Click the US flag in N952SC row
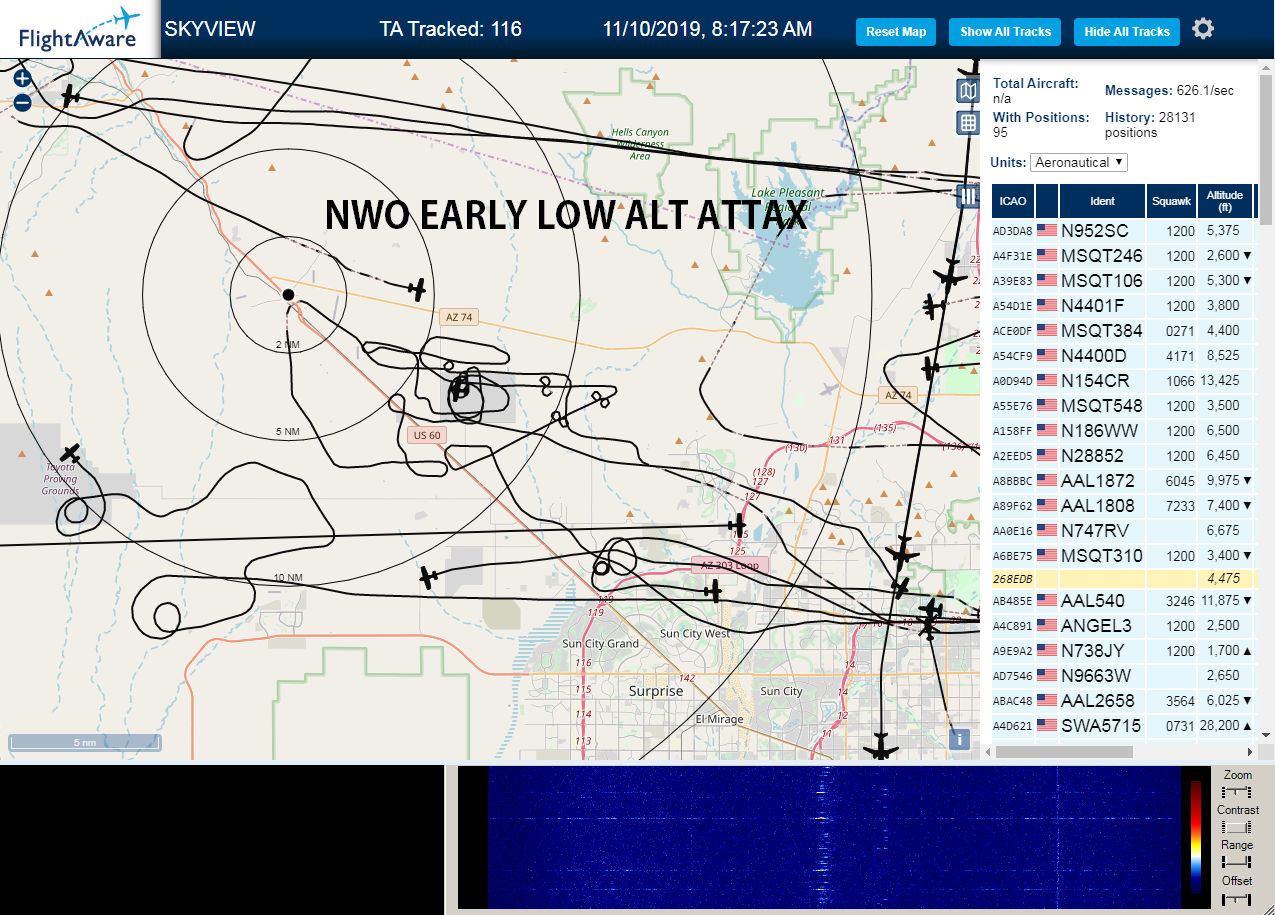 [x=1047, y=230]
